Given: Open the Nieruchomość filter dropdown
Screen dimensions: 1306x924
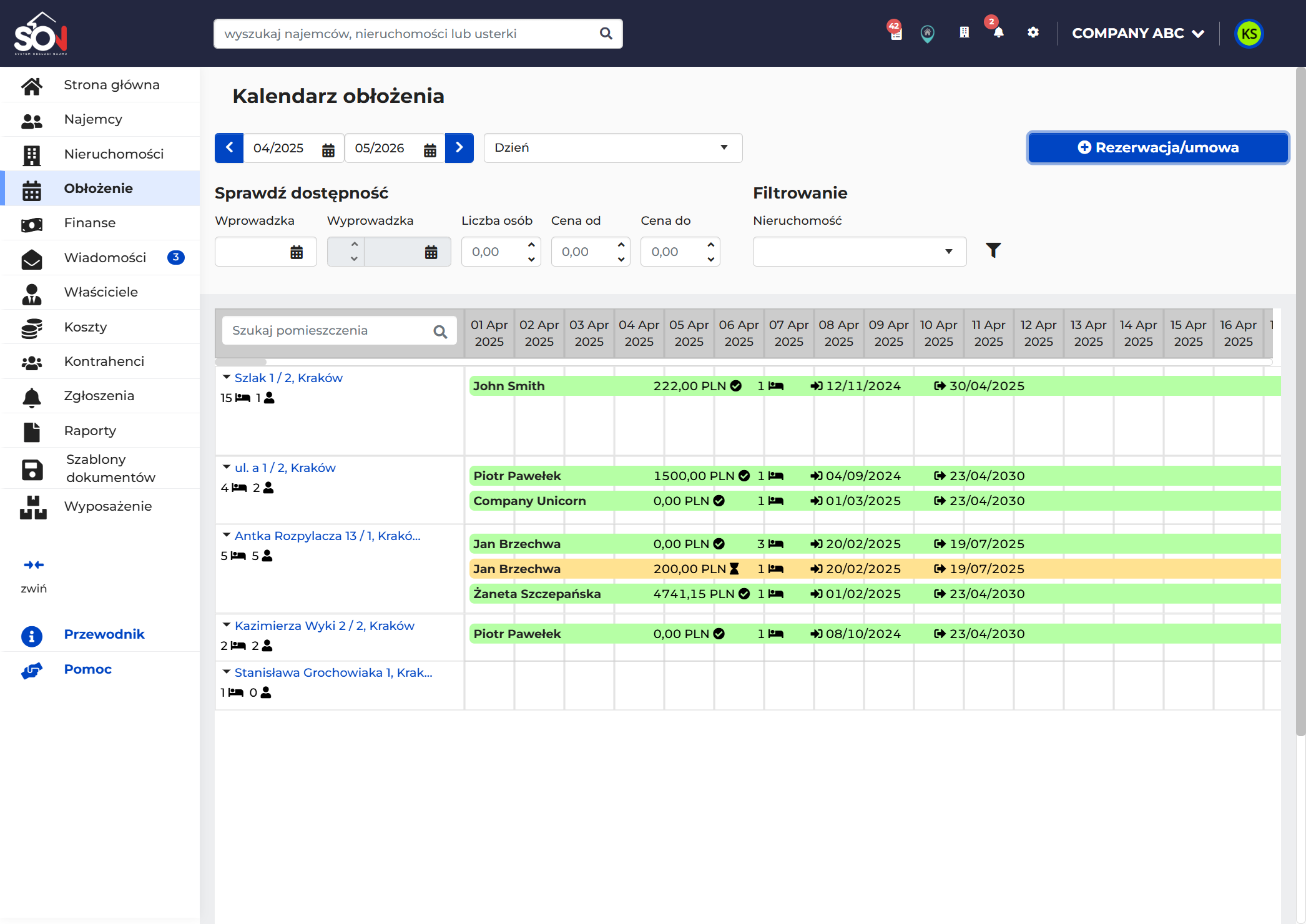Looking at the screenshot, I should pos(859,252).
